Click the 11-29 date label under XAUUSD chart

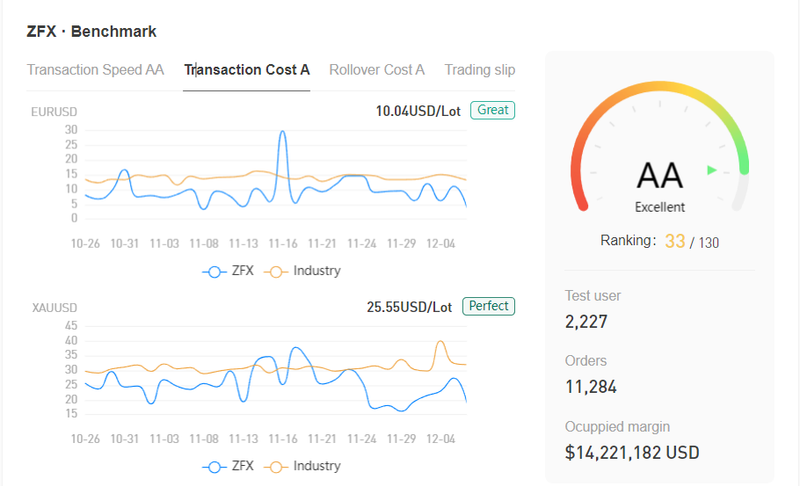pyautogui.click(x=402, y=439)
